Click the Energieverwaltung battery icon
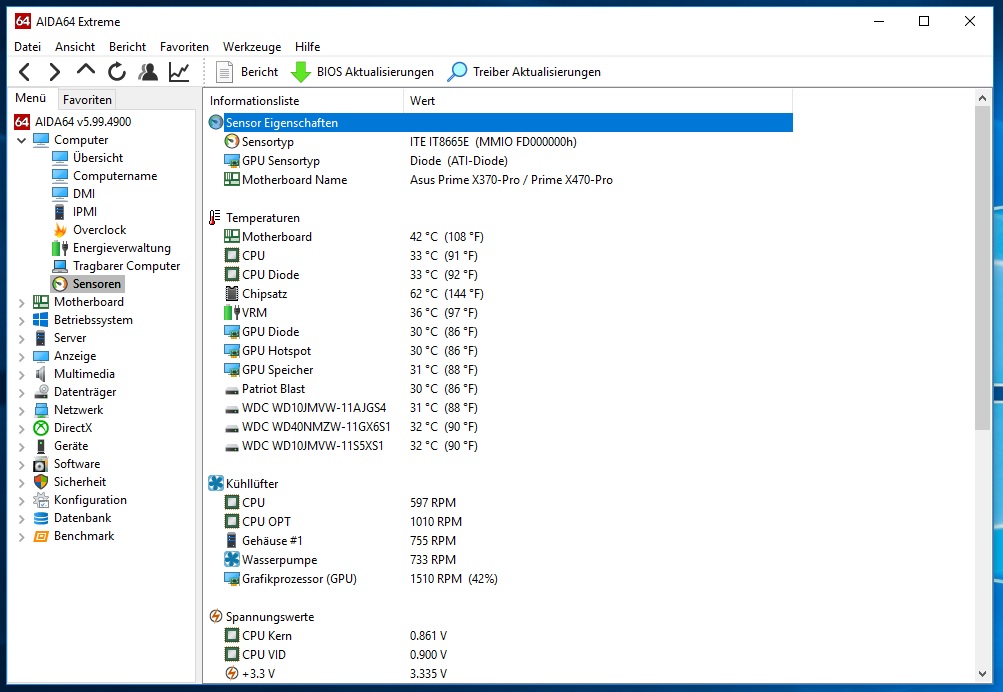The image size is (1003, 692). point(60,248)
